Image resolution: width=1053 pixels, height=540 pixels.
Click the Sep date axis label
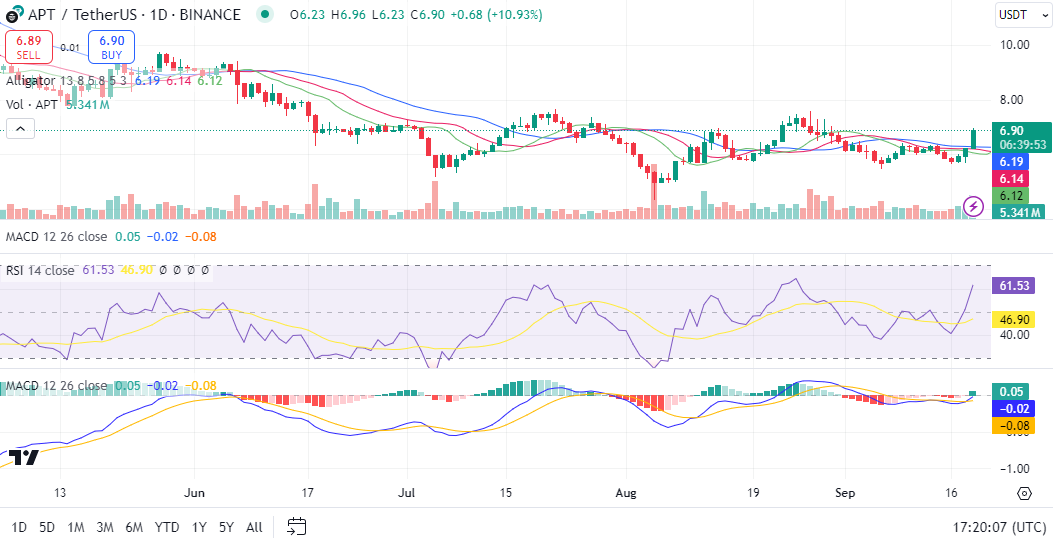click(x=845, y=493)
